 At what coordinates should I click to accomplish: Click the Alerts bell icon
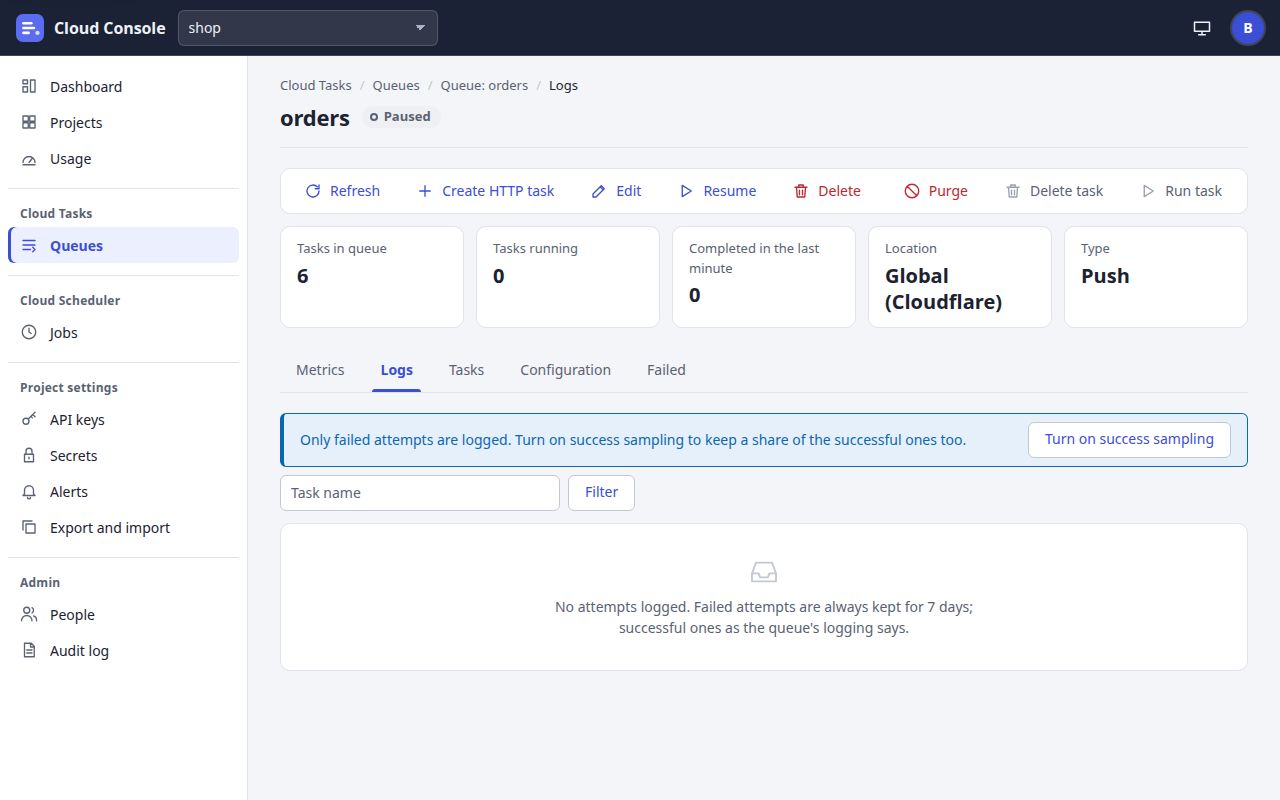pos(29,492)
